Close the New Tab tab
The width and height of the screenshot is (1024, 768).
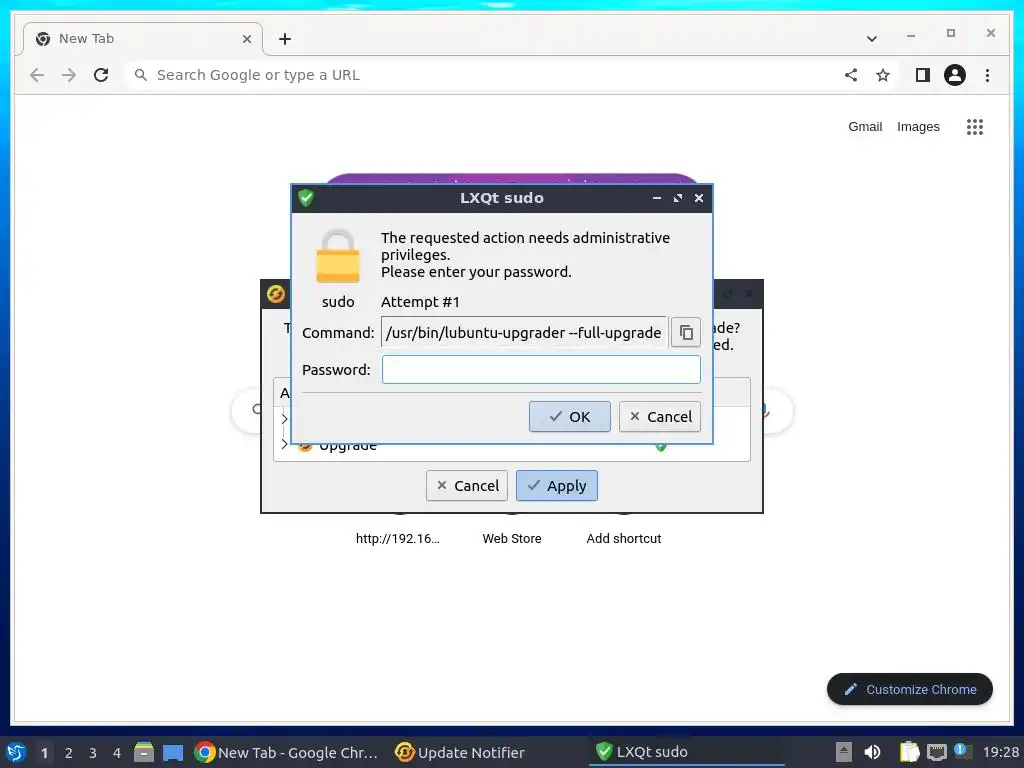tap(247, 39)
